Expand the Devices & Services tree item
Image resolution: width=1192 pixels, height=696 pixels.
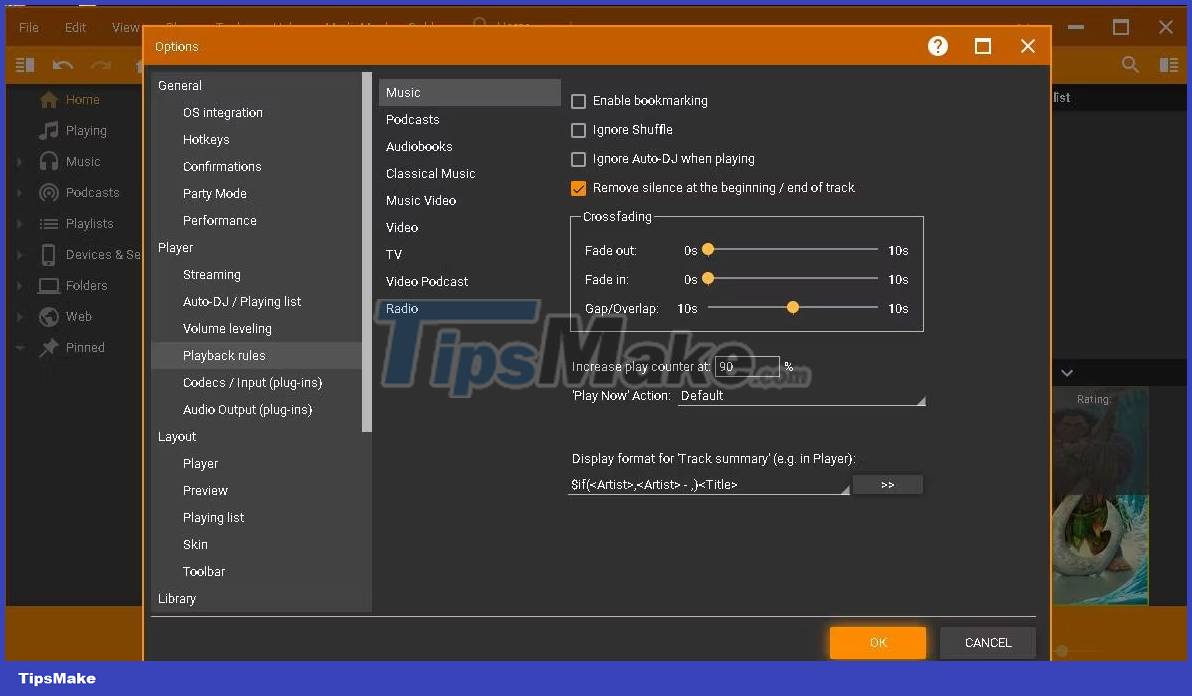click(20, 254)
